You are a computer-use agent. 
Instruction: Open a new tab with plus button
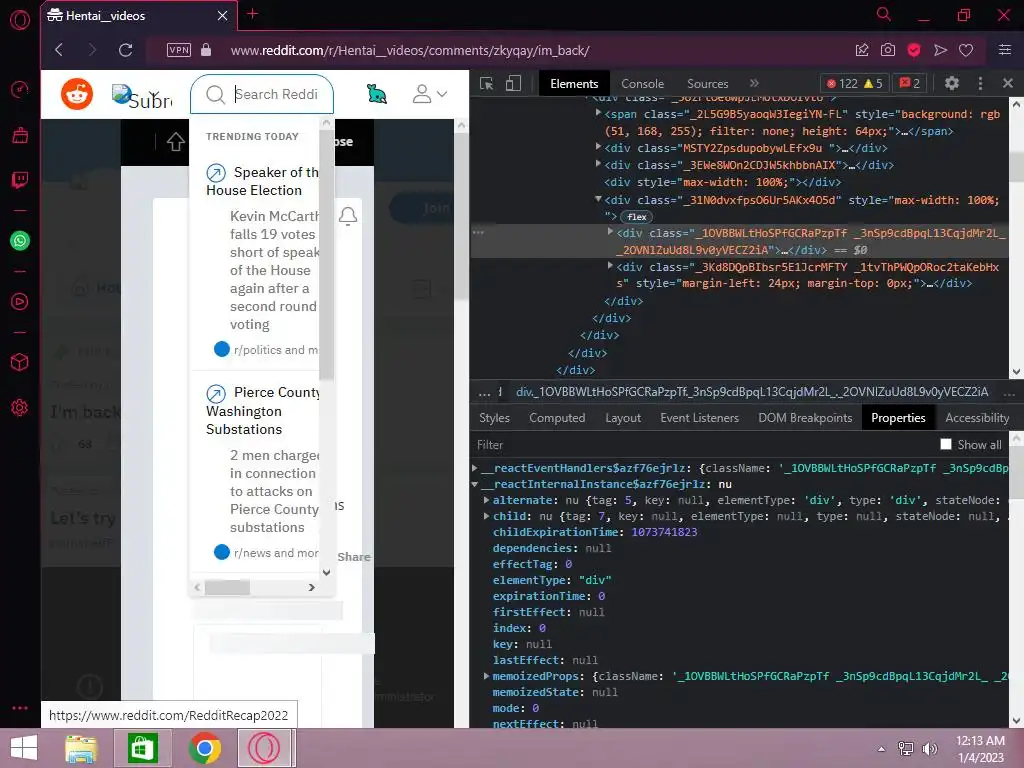253,14
